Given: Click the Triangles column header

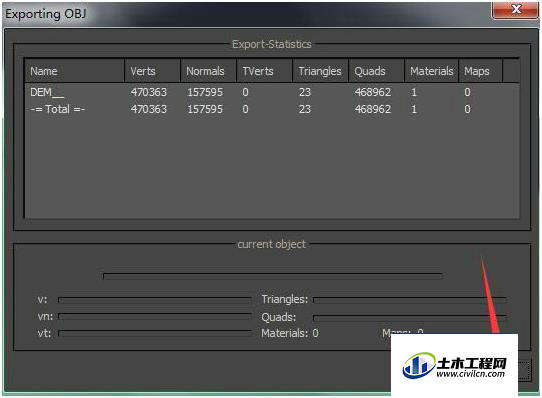Looking at the screenshot, I should [x=320, y=71].
